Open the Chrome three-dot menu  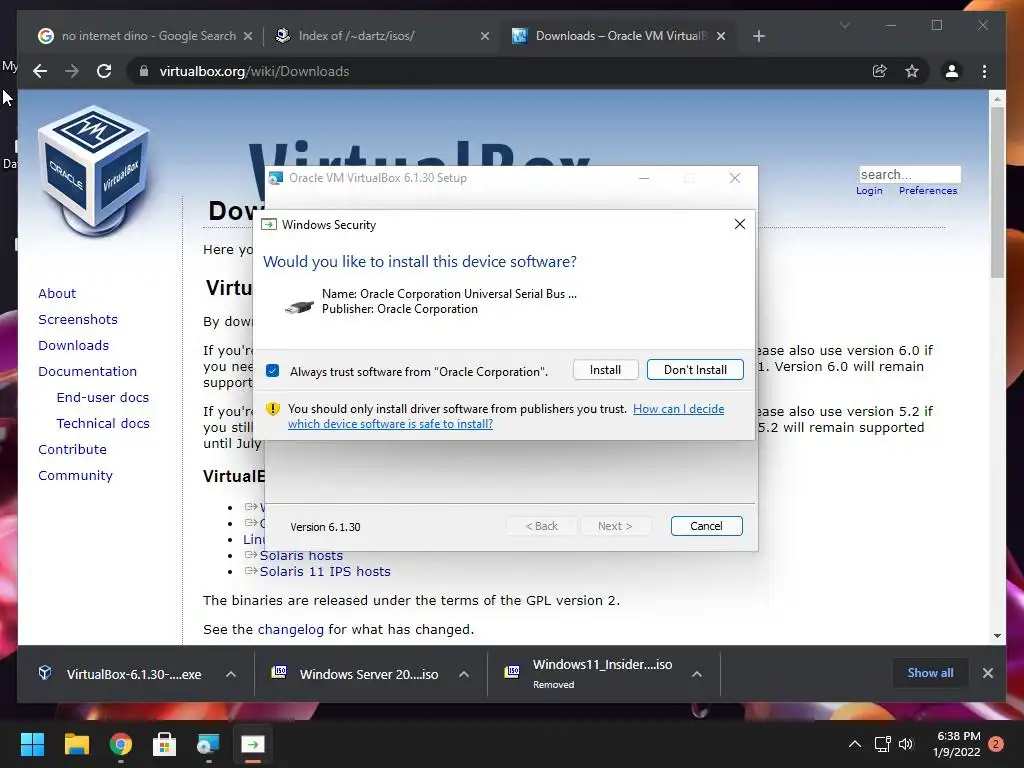(x=984, y=71)
